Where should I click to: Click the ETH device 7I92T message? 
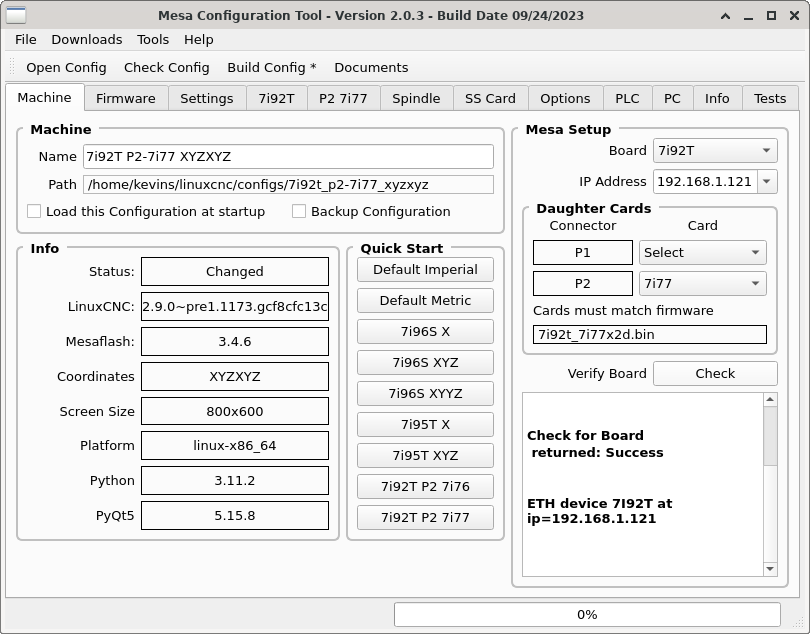[599, 511]
